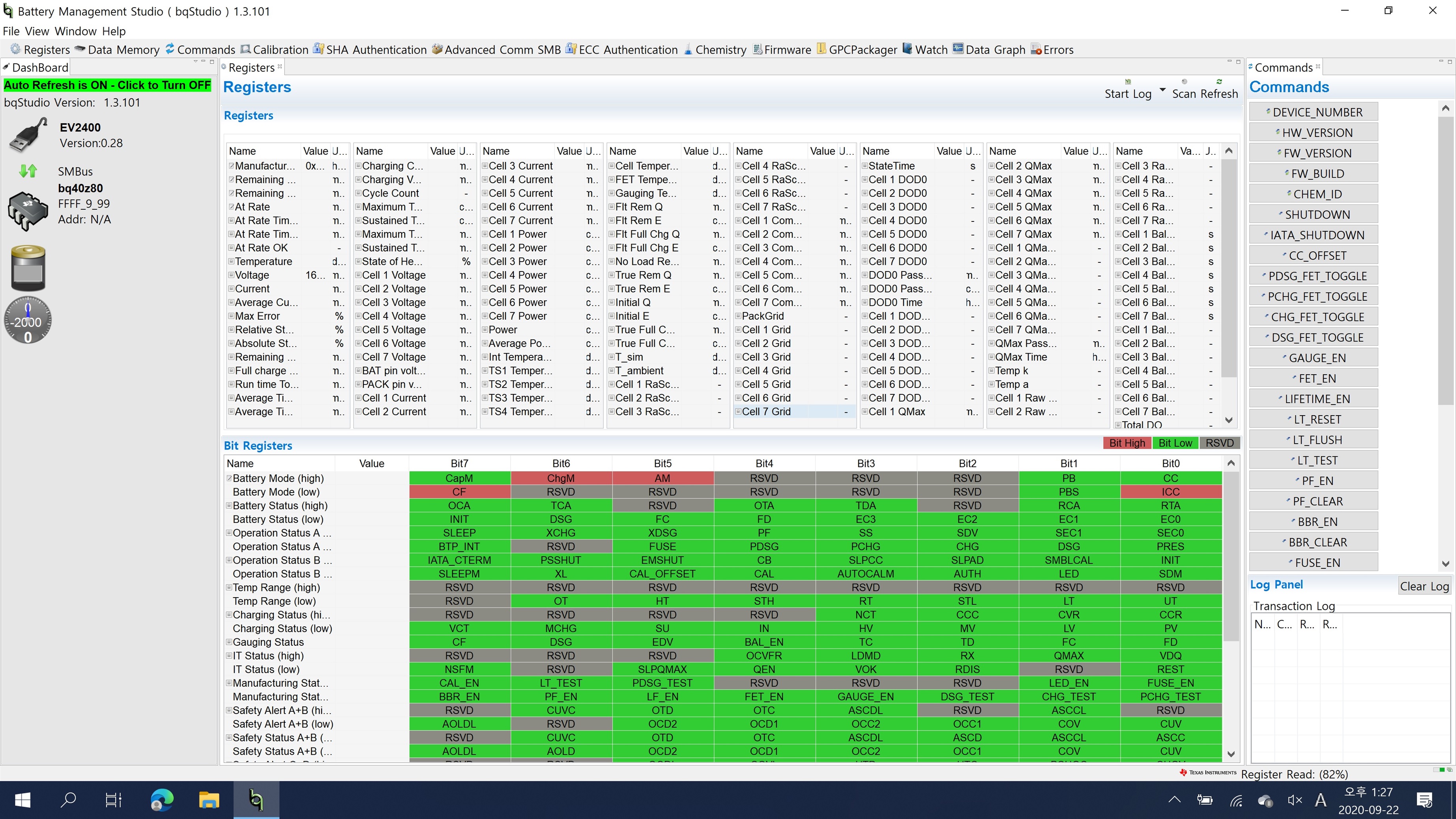The width and height of the screenshot is (1456, 819).
Task: Open Data Memory view
Action: (x=118, y=49)
